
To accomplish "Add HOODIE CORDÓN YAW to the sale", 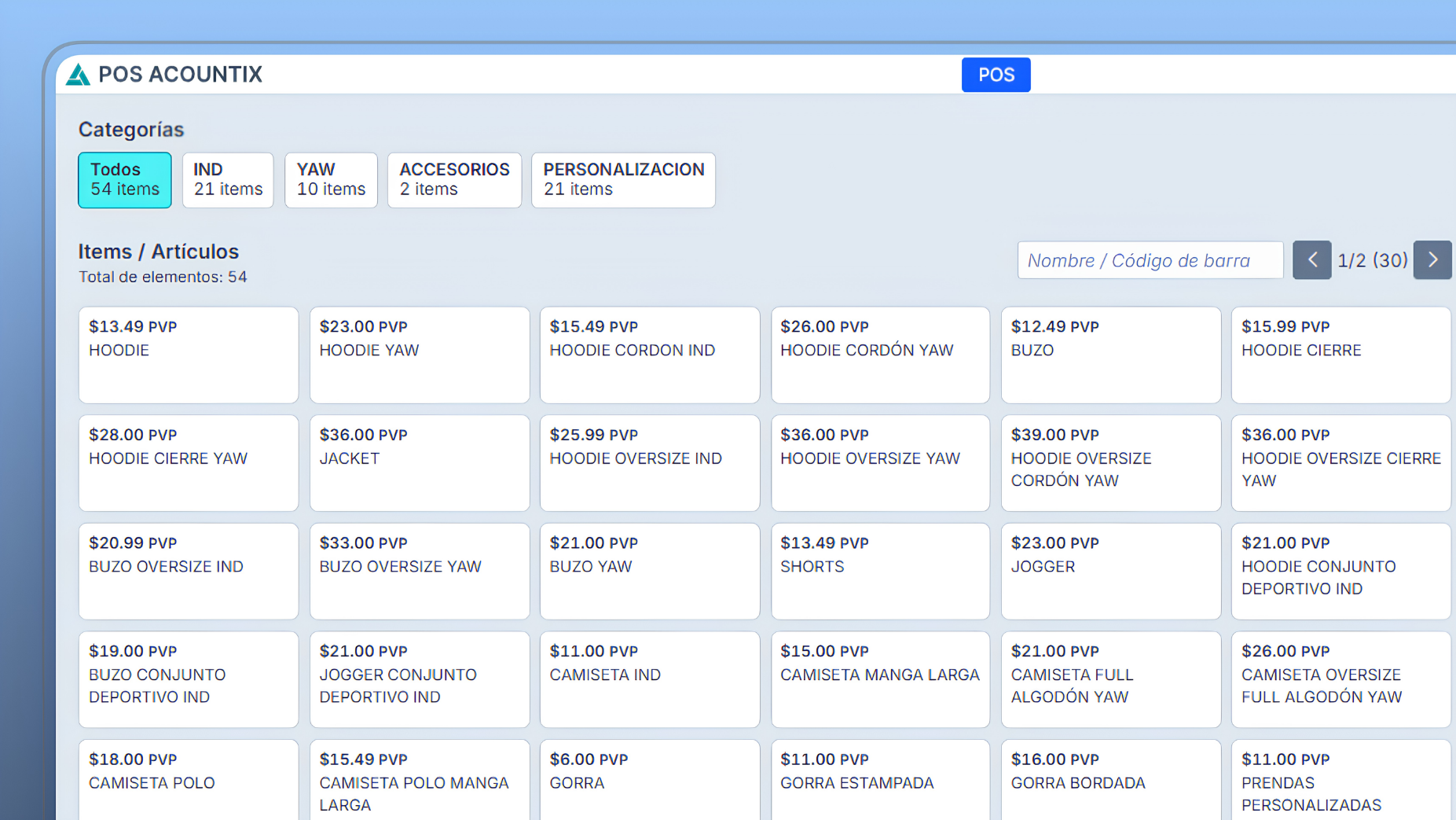I will (x=880, y=355).
